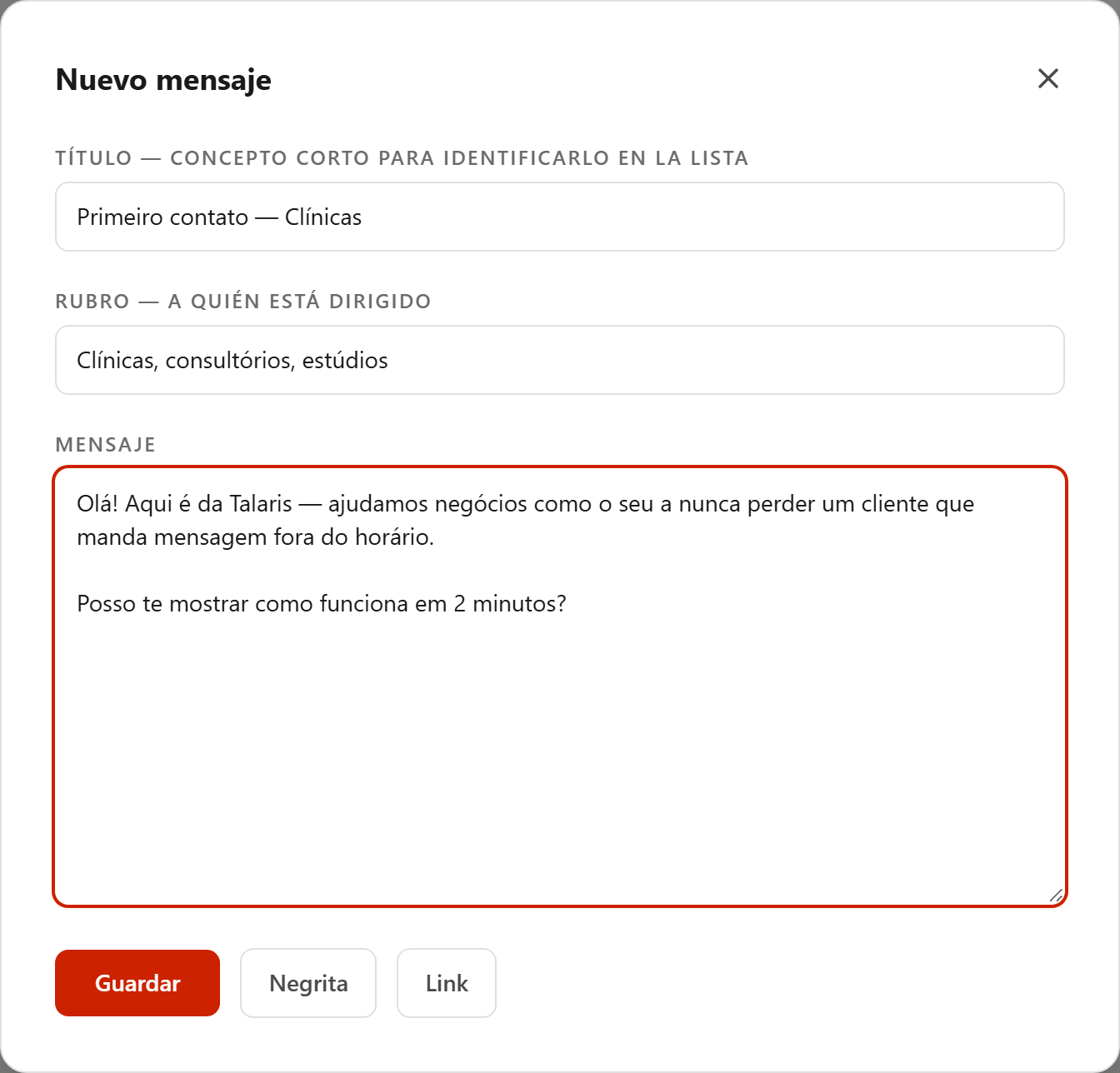This screenshot has height=1073, width=1120.
Task: Focus the Rubro input field
Action: (x=560, y=360)
